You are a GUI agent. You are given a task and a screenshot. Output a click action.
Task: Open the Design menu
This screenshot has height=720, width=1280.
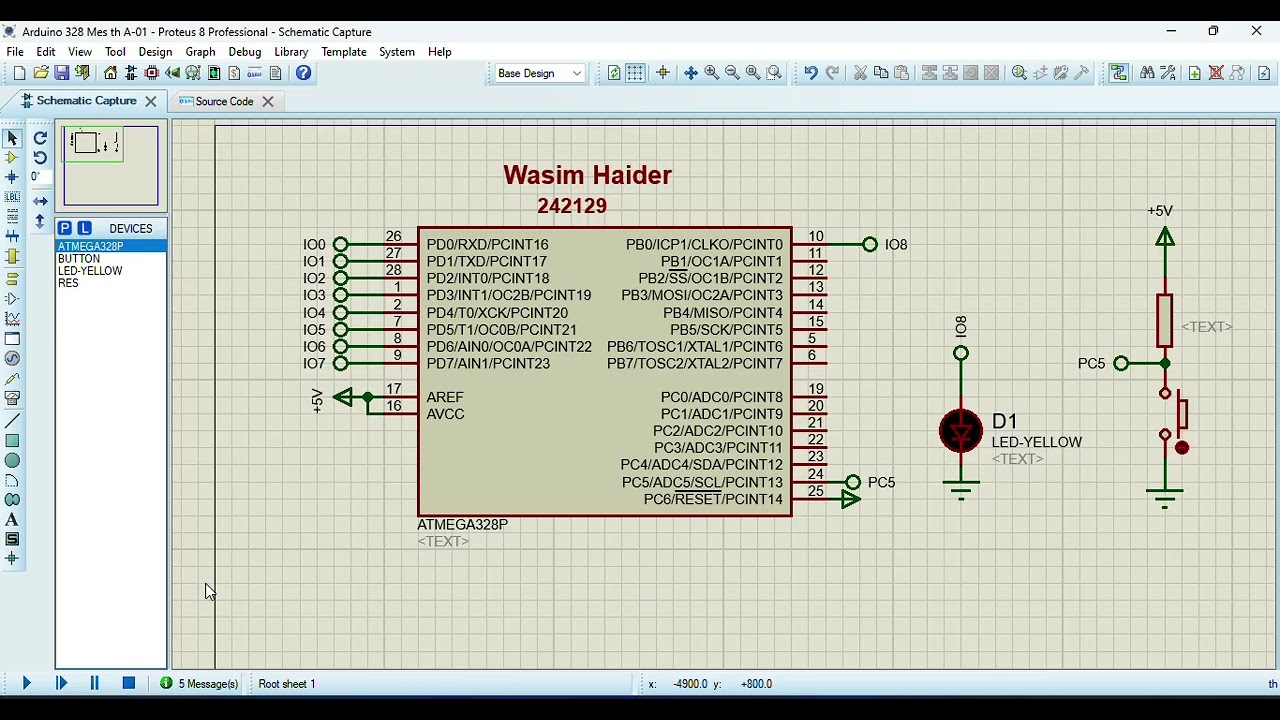[x=155, y=52]
